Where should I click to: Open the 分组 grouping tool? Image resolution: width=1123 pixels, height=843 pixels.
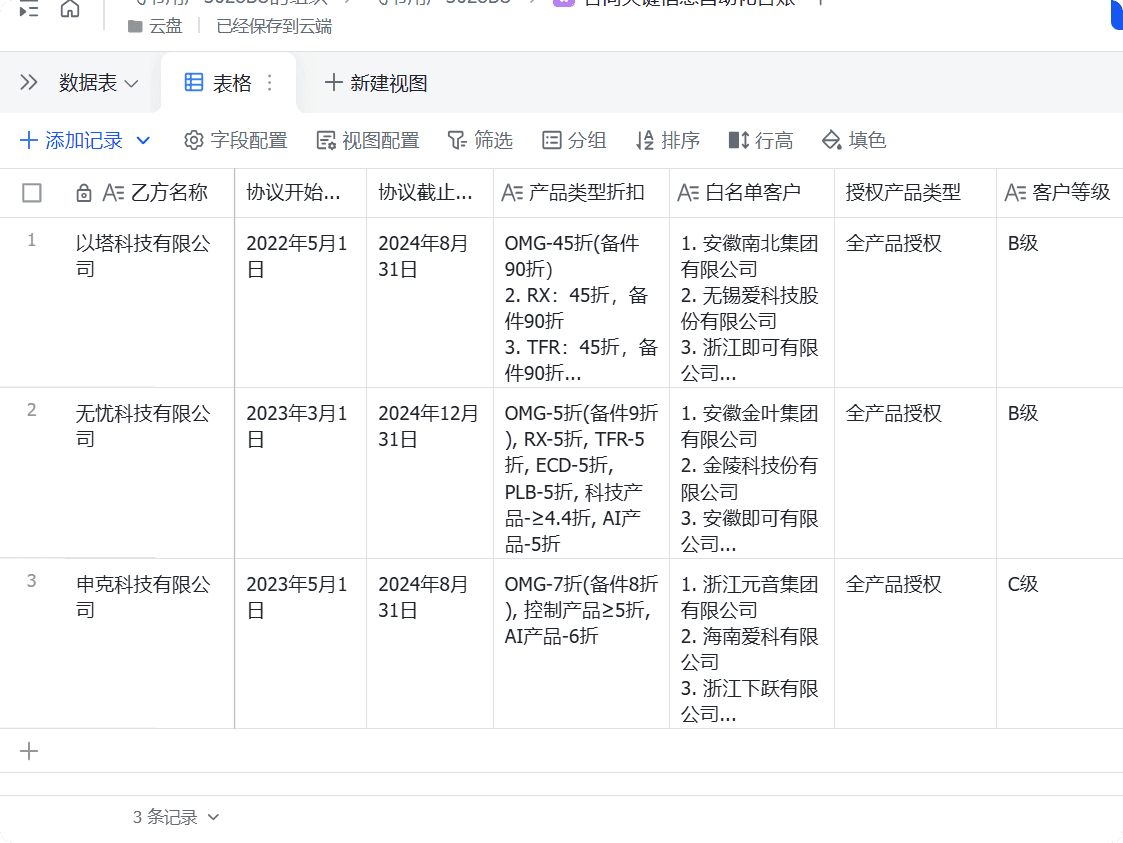[574, 141]
